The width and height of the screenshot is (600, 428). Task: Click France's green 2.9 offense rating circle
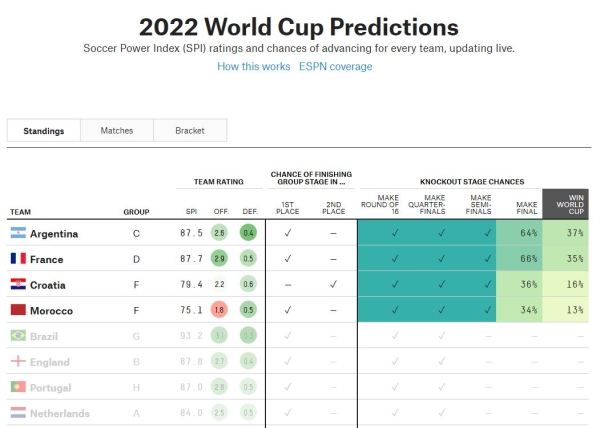pyautogui.click(x=219, y=259)
